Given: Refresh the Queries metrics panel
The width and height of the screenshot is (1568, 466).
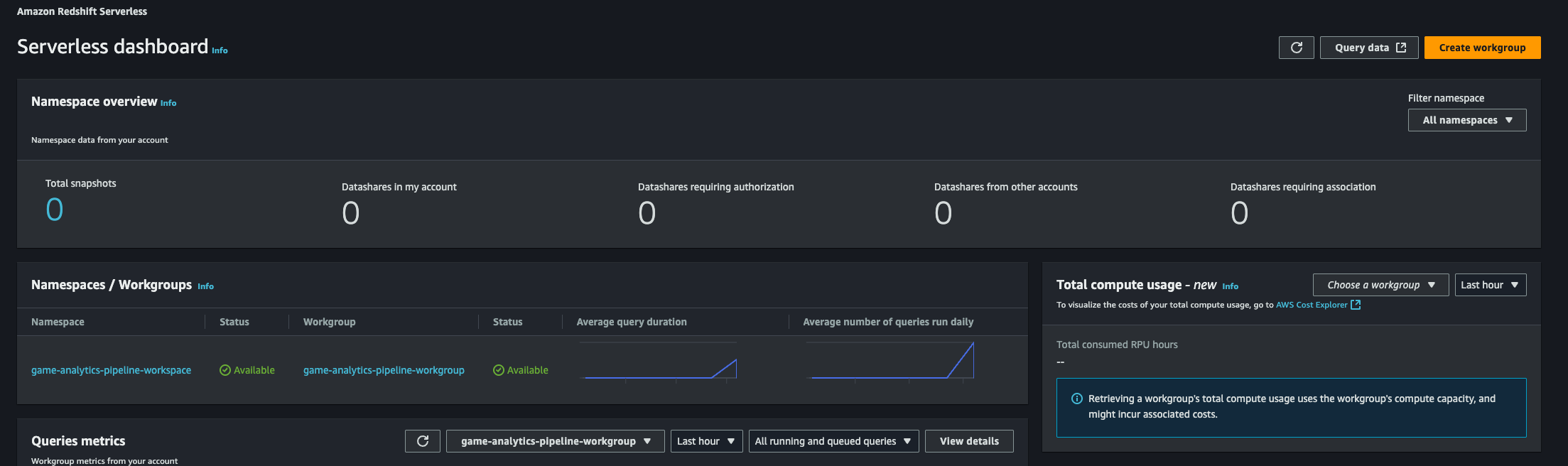Looking at the screenshot, I should pos(423,441).
